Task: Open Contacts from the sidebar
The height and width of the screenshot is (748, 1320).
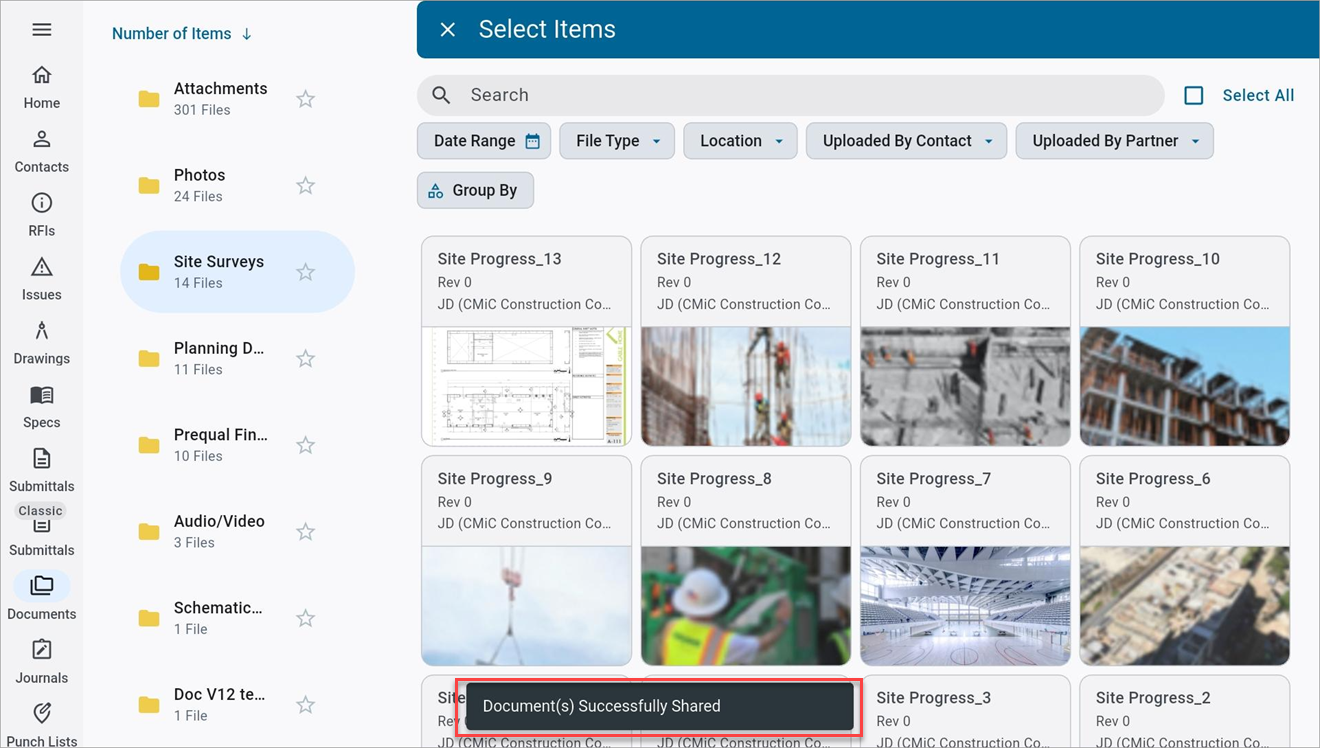Action: 41,152
